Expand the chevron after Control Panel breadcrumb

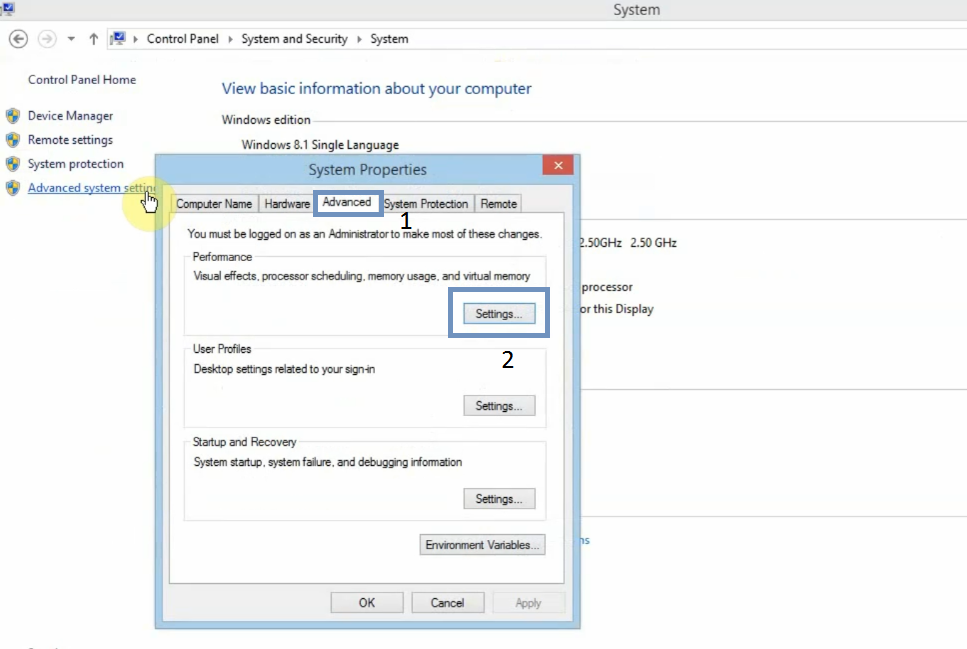pos(230,39)
